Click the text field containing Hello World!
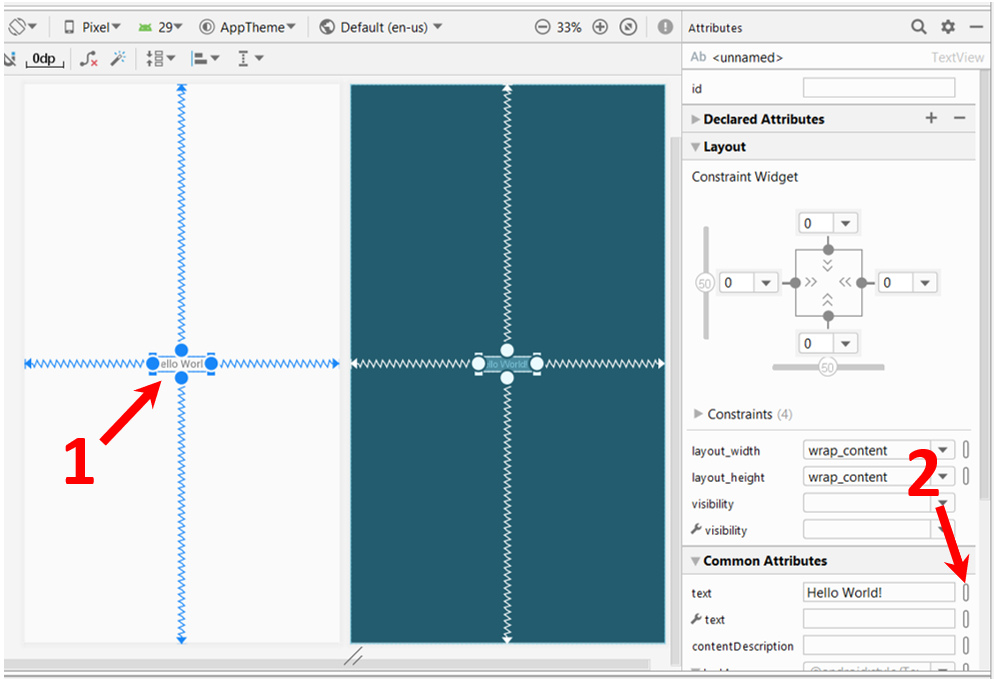The height and width of the screenshot is (681, 994). point(878,592)
